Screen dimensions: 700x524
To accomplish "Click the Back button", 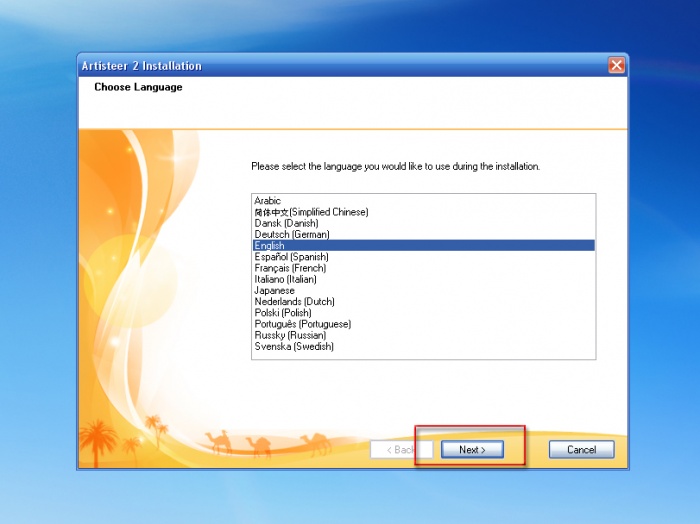I will point(401,449).
